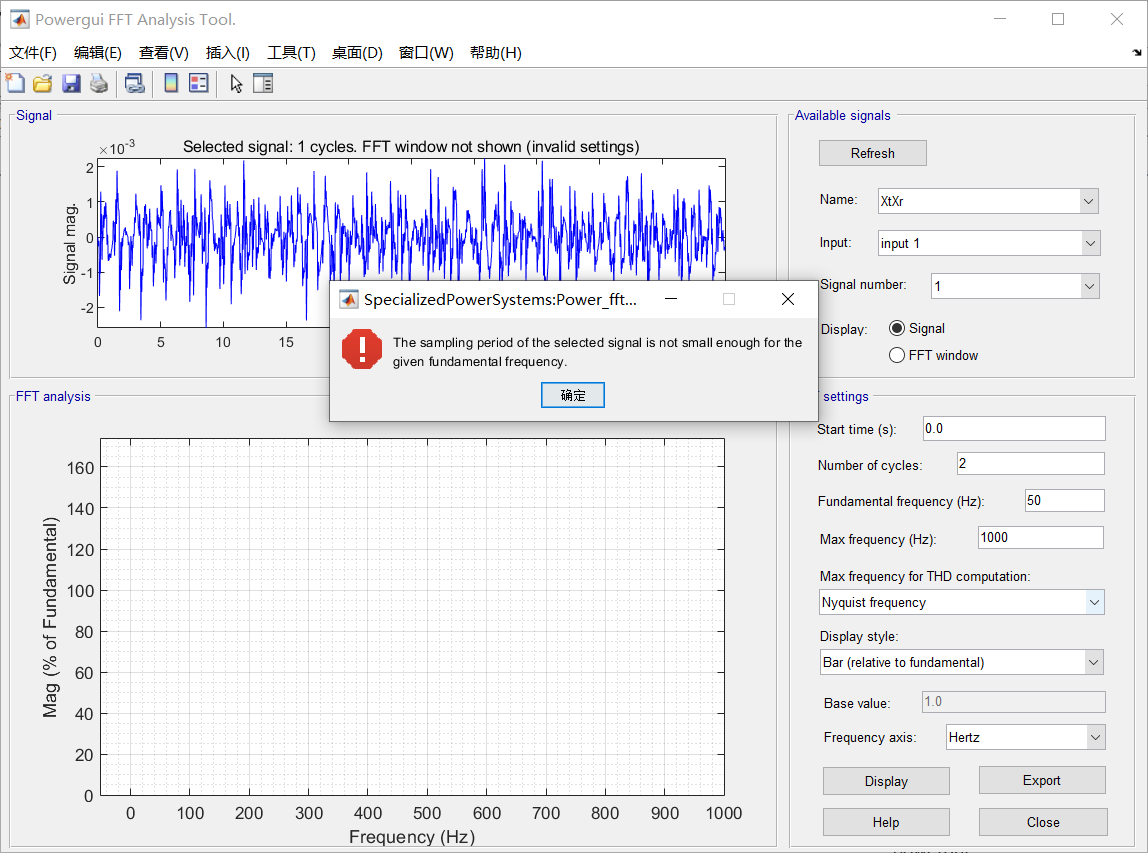Open the 查看(V) menu
The width and height of the screenshot is (1148, 853).
(163, 53)
